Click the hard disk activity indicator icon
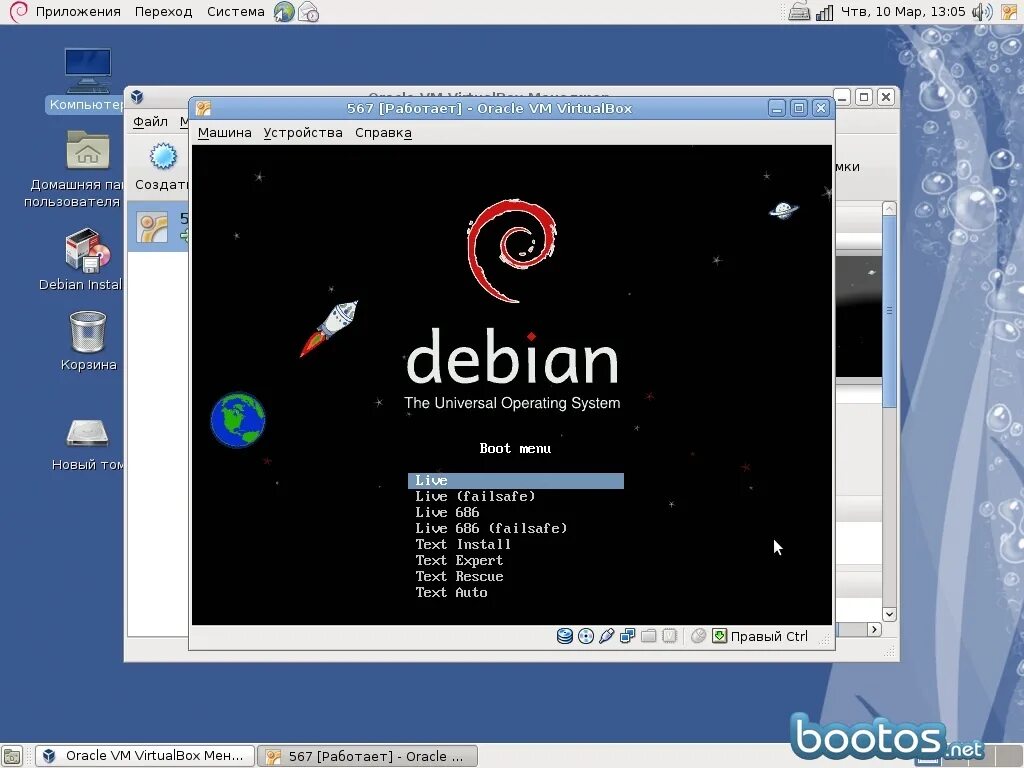 [x=565, y=635]
